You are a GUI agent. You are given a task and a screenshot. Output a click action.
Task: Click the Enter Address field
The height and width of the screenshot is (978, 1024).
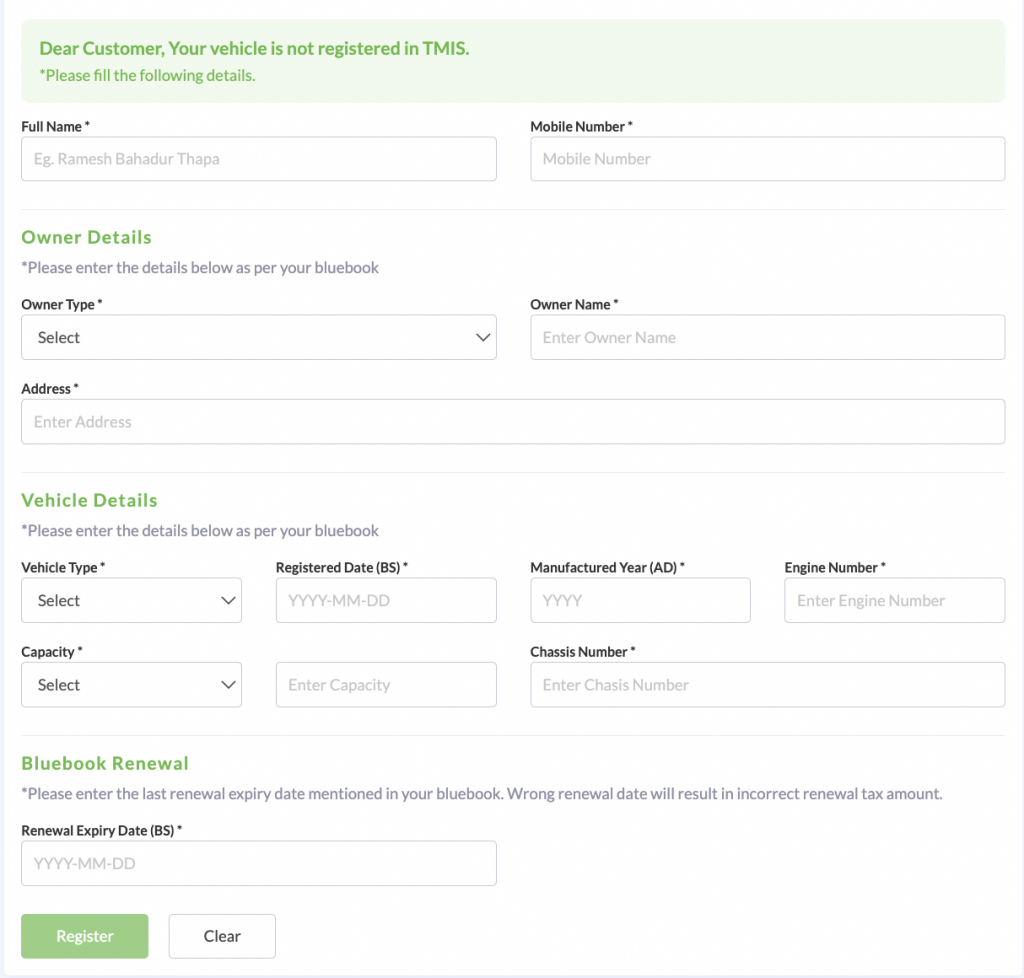click(x=512, y=422)
